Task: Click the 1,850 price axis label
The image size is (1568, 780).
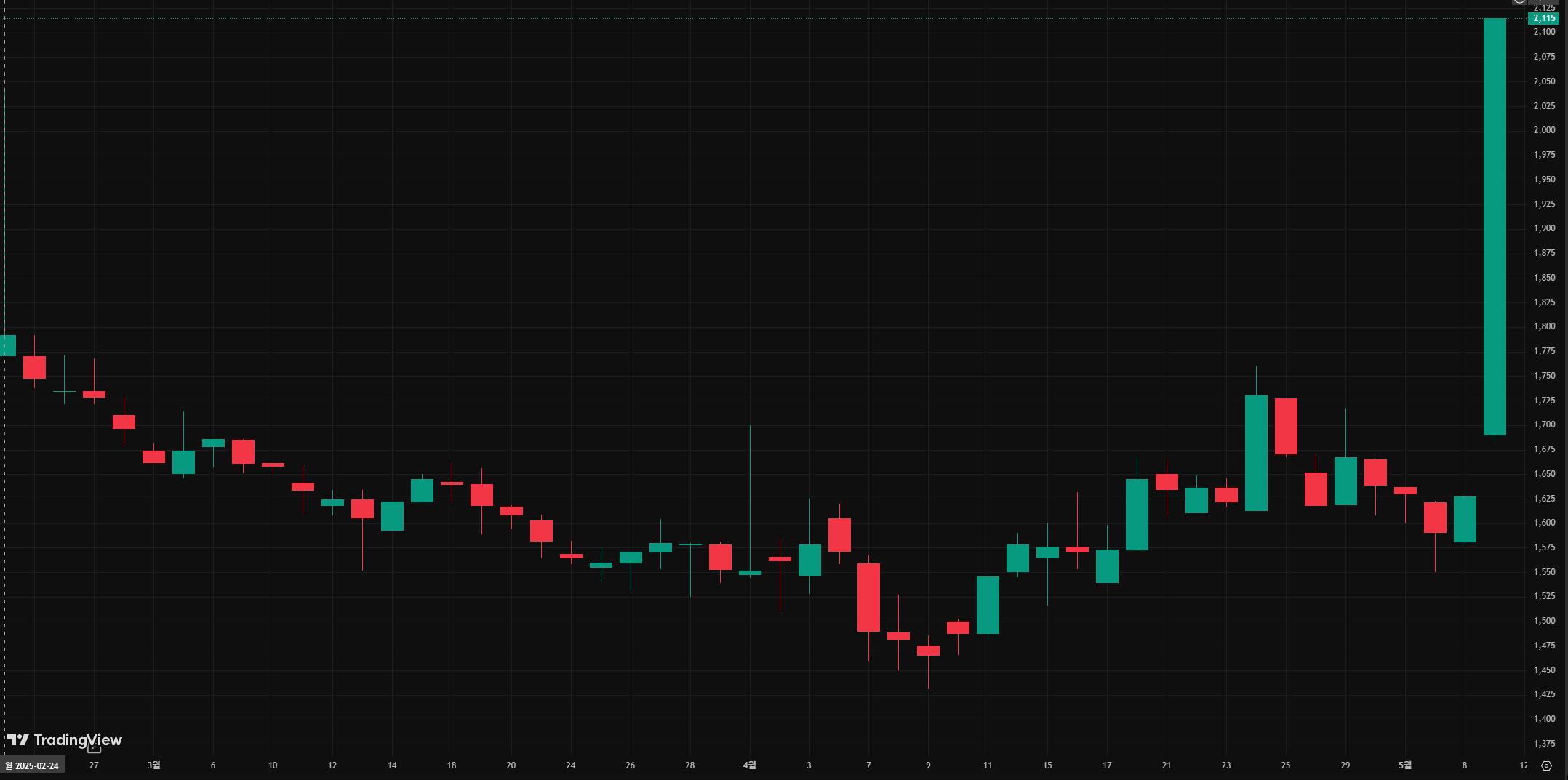Action: coord(1545,278)
